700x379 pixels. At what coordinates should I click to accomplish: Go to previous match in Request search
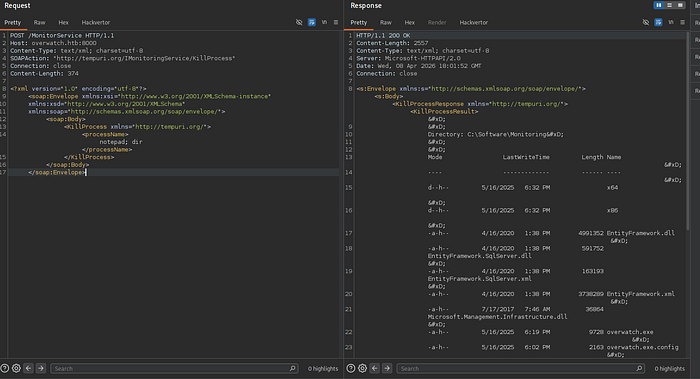pos(29,368)
